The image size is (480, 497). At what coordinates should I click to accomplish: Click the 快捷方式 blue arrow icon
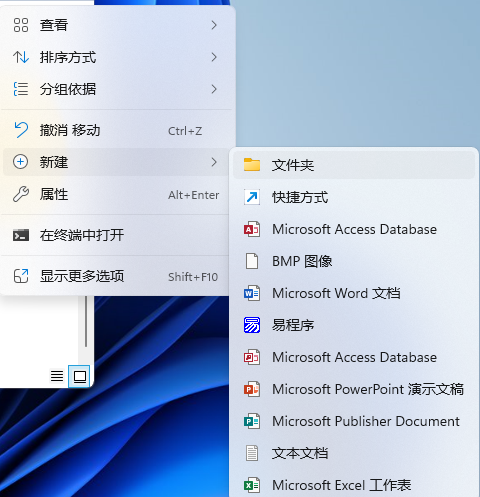[252, 197]
